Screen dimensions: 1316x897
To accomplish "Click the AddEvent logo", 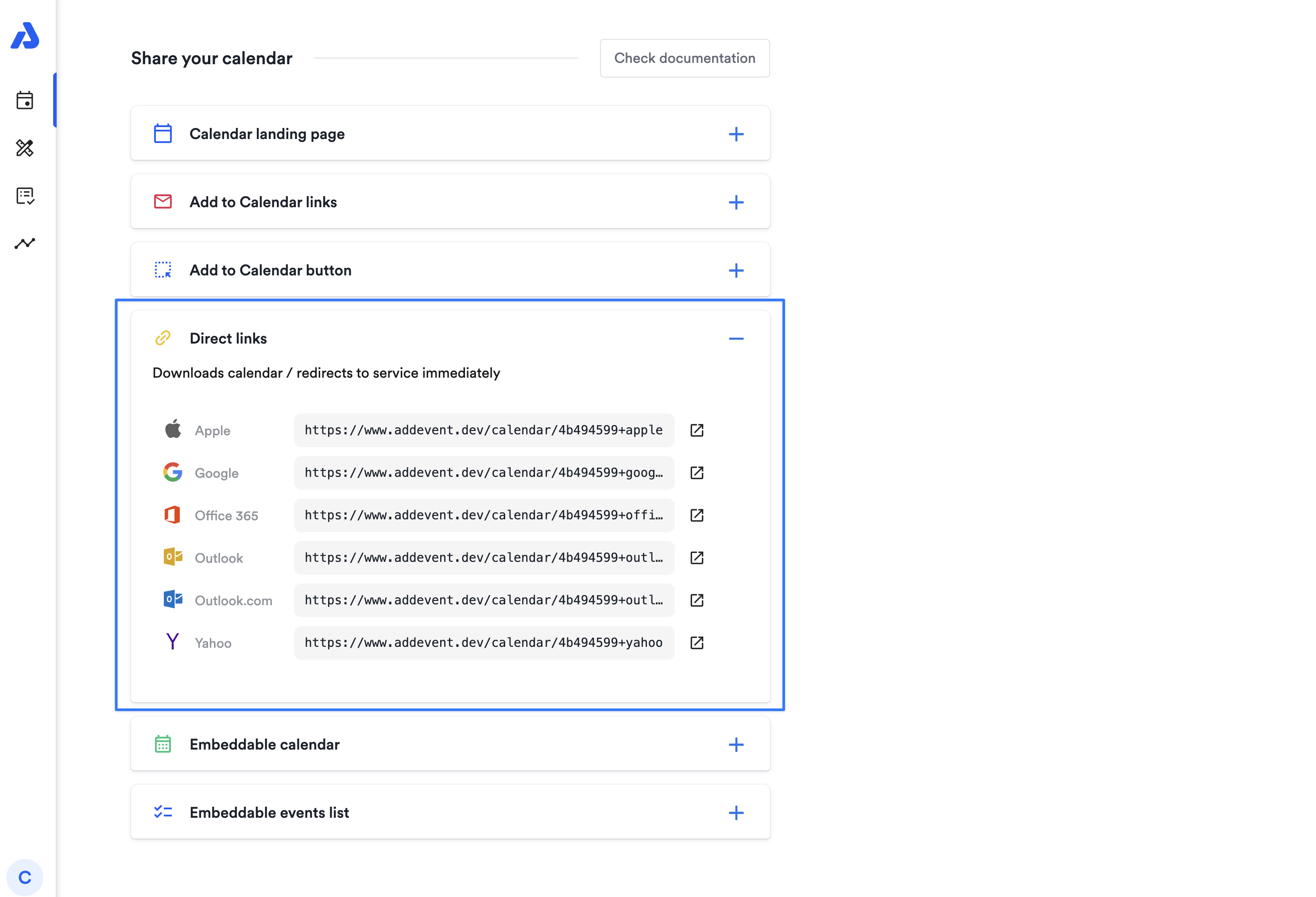I will [x=25, y=36].
